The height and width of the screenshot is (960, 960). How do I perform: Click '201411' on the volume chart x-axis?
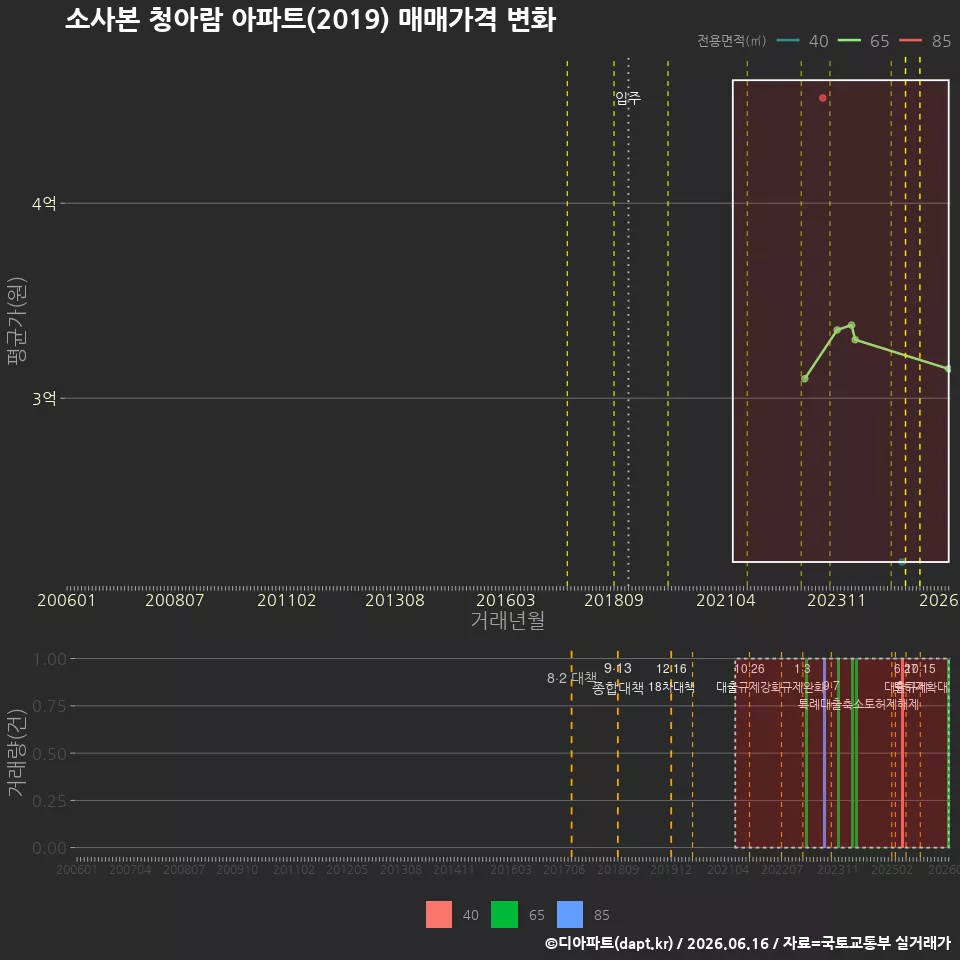click(454, 869)
